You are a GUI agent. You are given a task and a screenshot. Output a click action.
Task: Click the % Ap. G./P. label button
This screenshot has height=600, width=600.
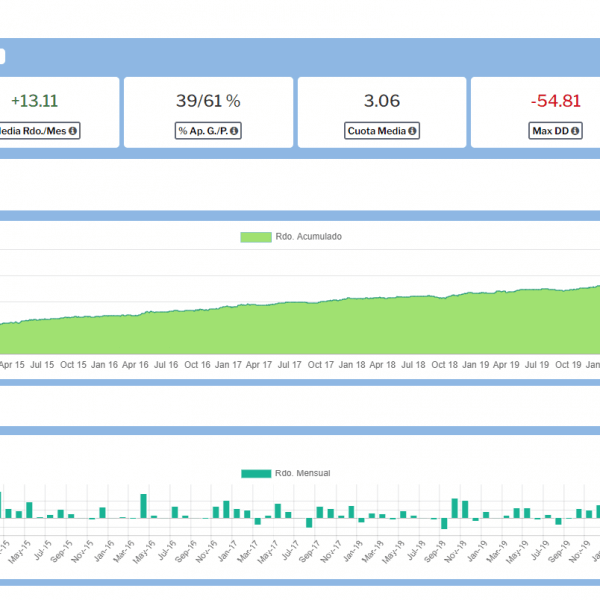click(x=208, y=131)
